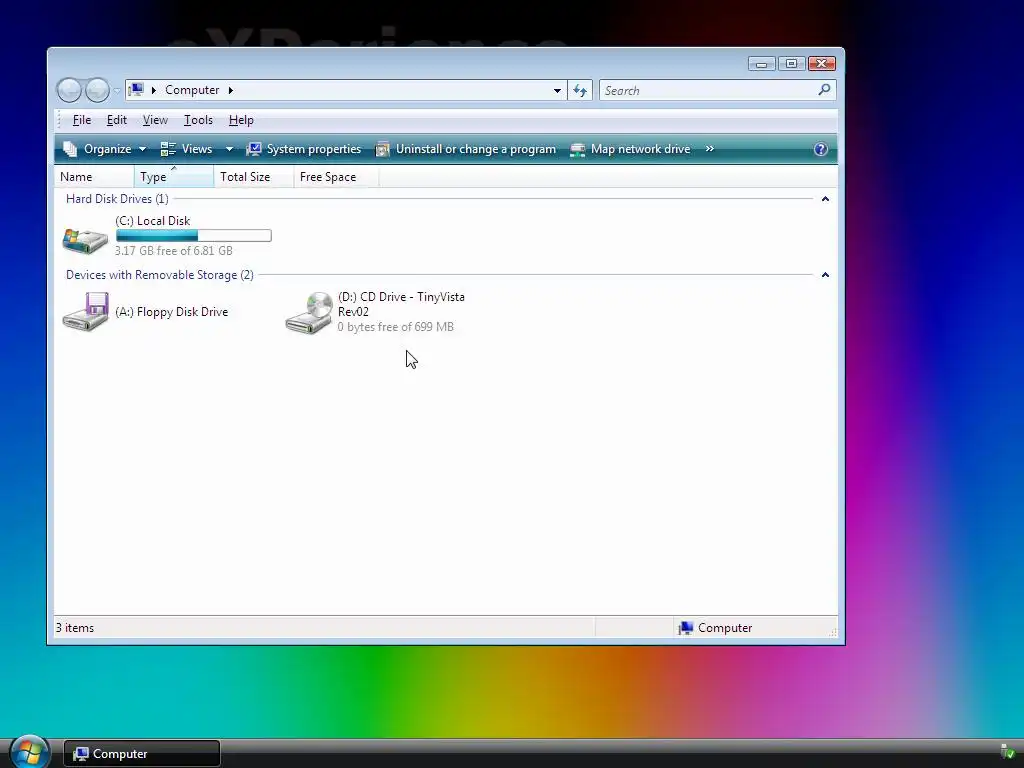Select the CD Drive icon
The image size is (1024, 768).
pos(309,313)
